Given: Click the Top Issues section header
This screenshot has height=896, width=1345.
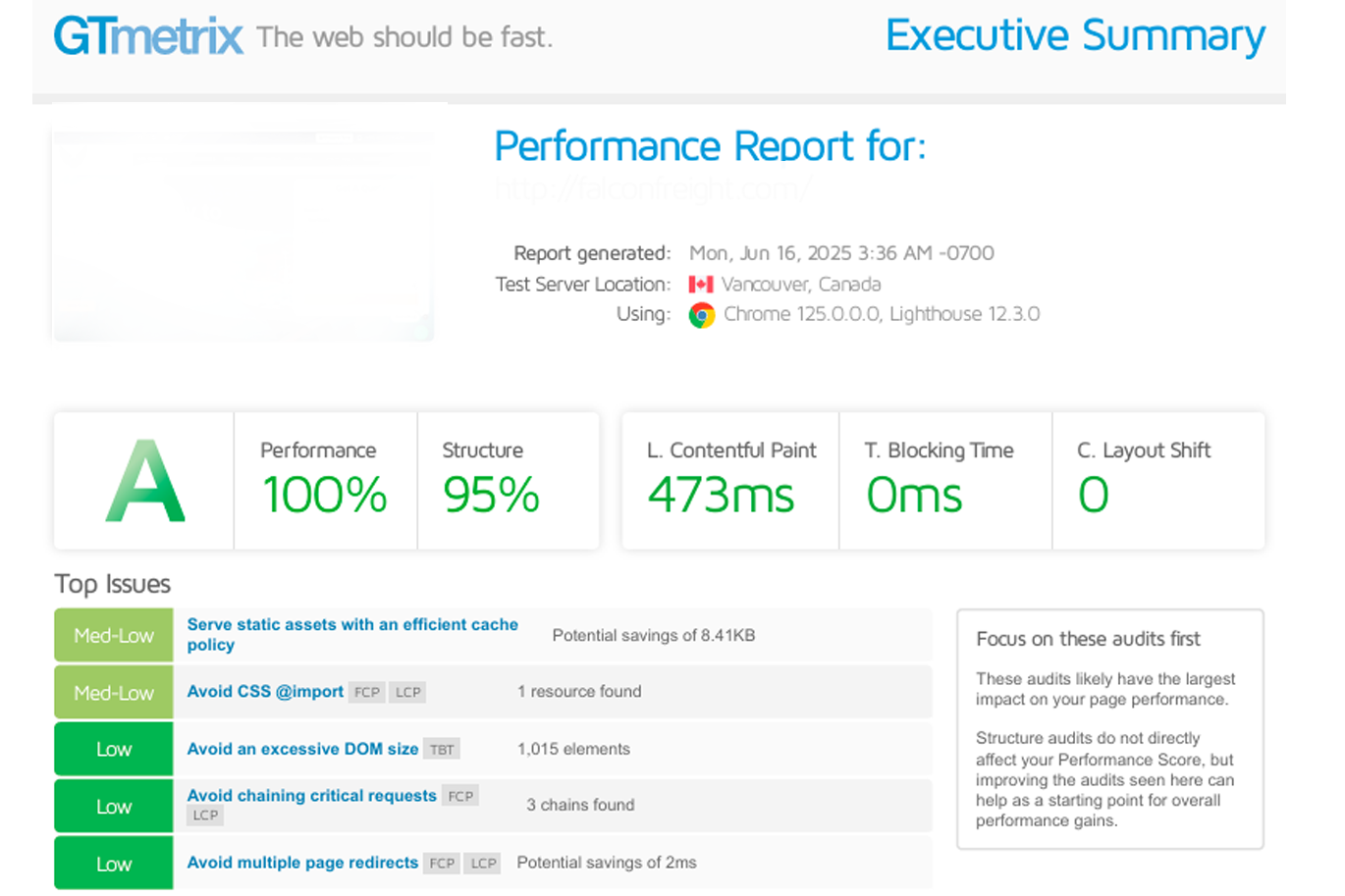Looking at the screenshot, I should [x=112, y=584].
